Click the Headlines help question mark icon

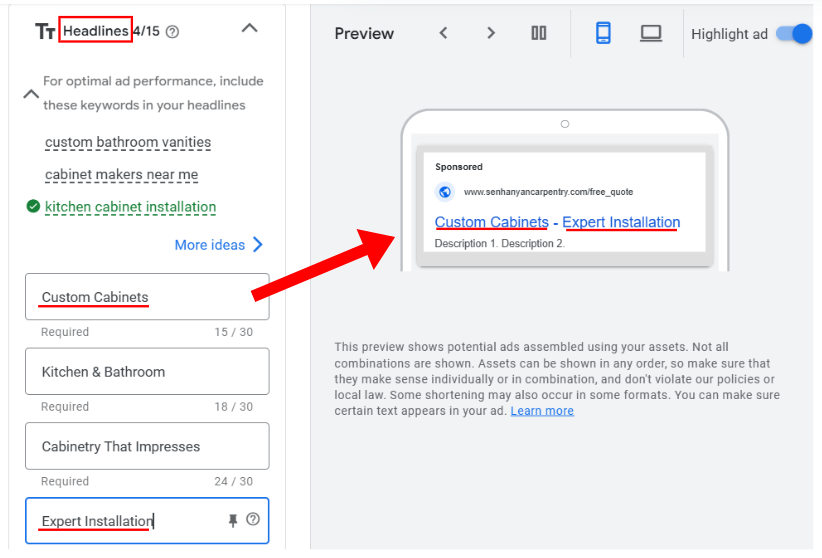172,32
